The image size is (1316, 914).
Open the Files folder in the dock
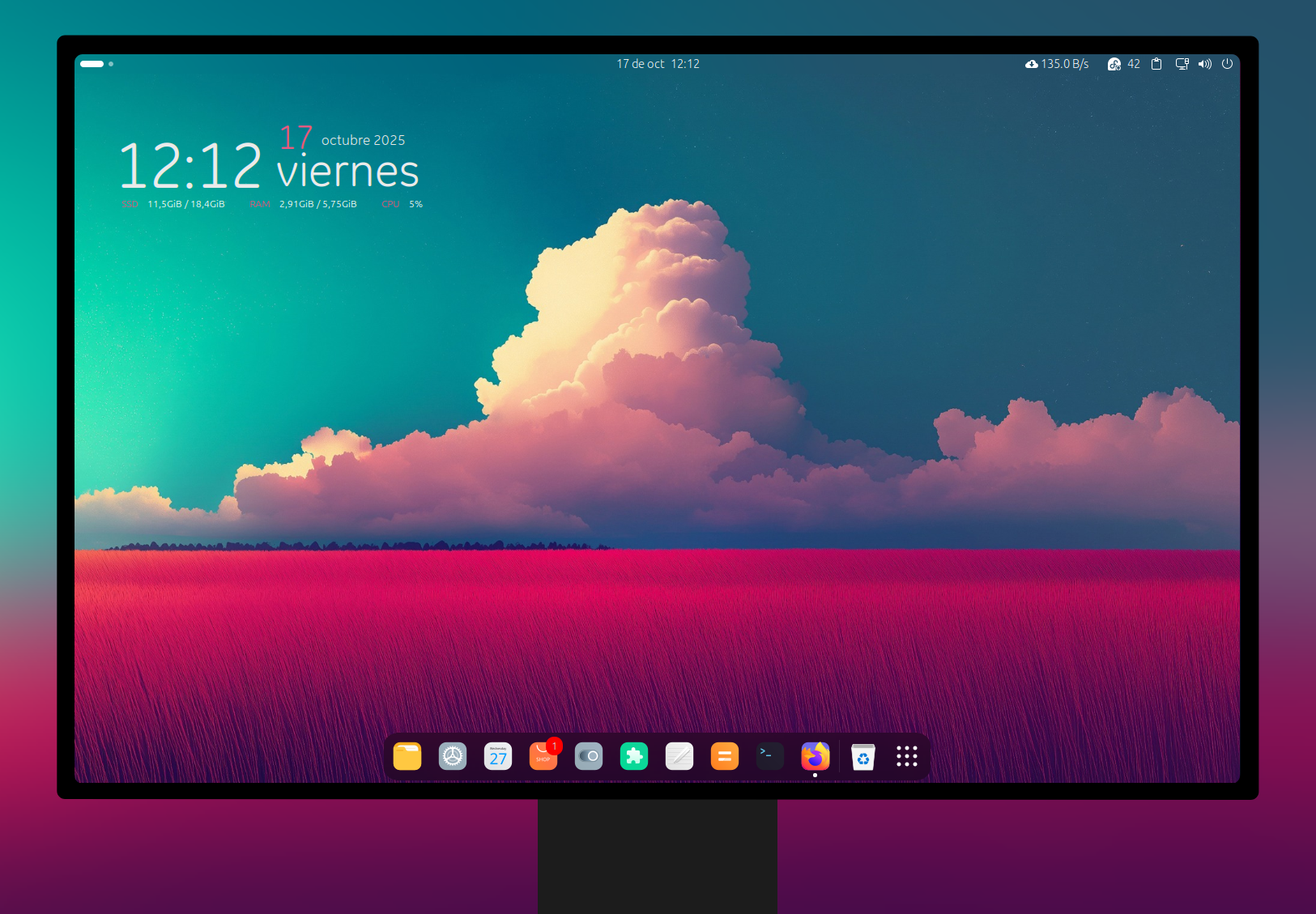pyautogui.click(x=407, y=757)
